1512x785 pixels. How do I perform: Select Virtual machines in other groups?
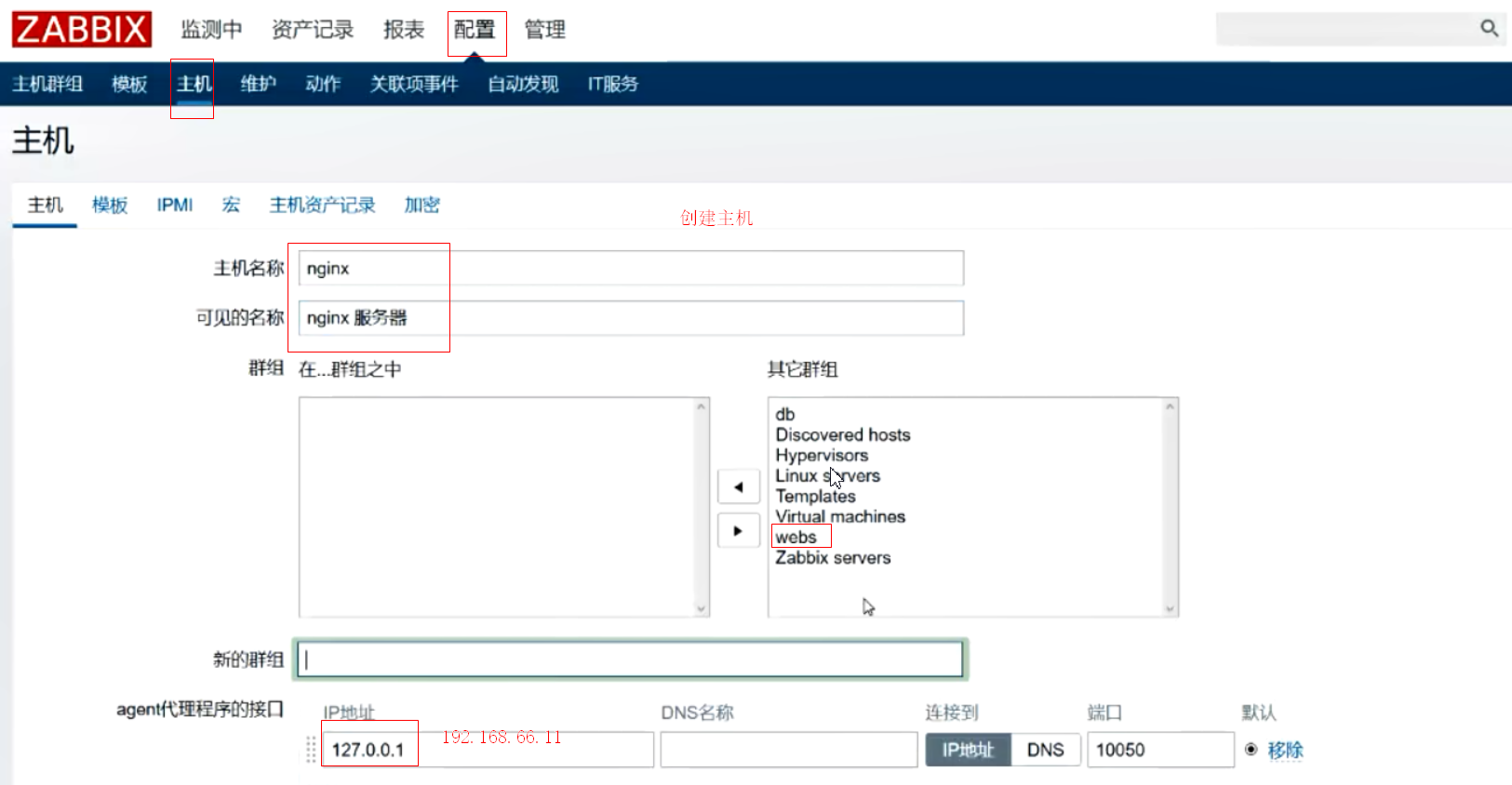pos(840,516)
